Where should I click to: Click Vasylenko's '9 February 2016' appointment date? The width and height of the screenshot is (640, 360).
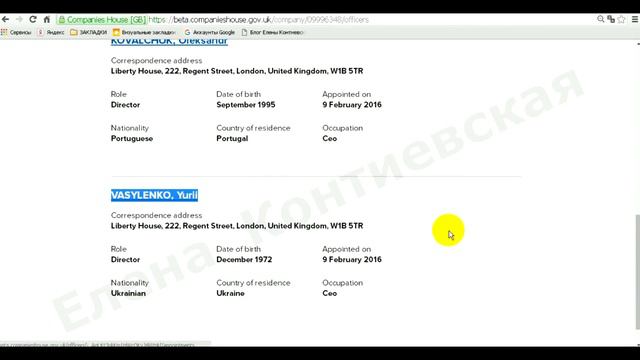tap(352, 260)
